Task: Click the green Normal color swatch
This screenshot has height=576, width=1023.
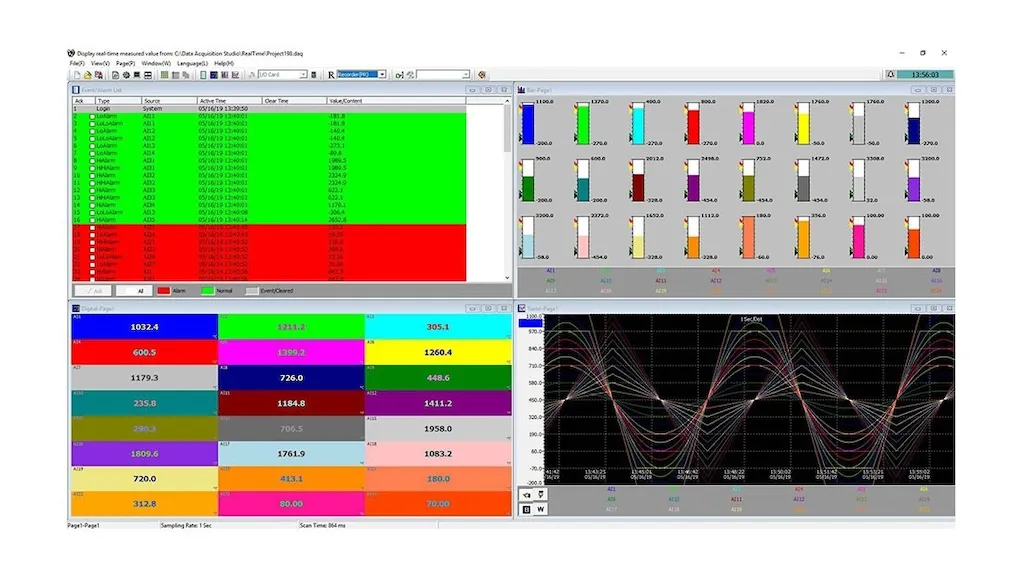Action: coord(207,291)
